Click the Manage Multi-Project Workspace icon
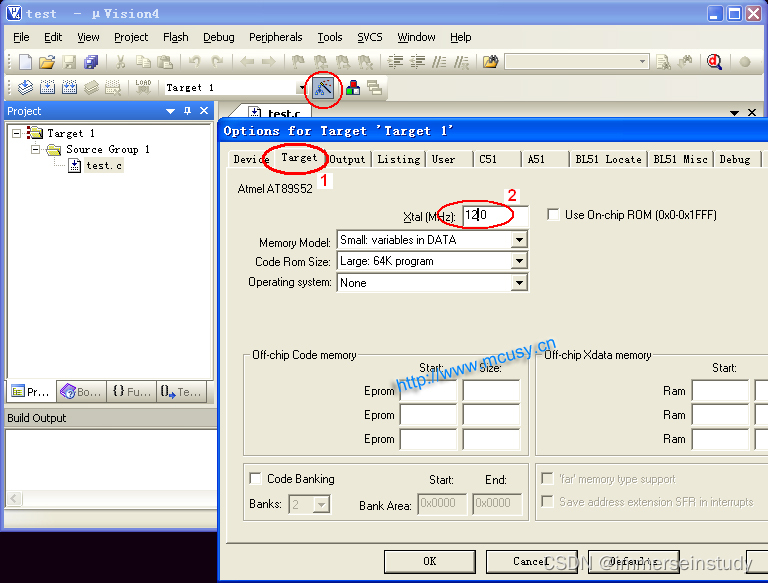 coord(375,88)
